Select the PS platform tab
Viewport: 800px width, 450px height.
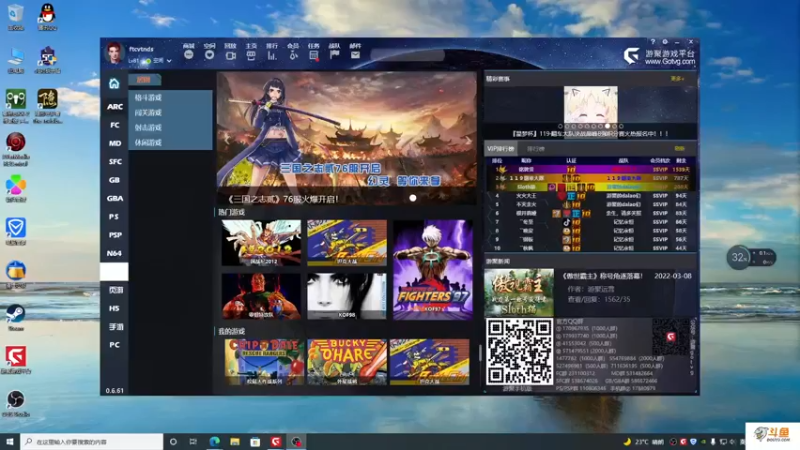click(x=114, y=217)
